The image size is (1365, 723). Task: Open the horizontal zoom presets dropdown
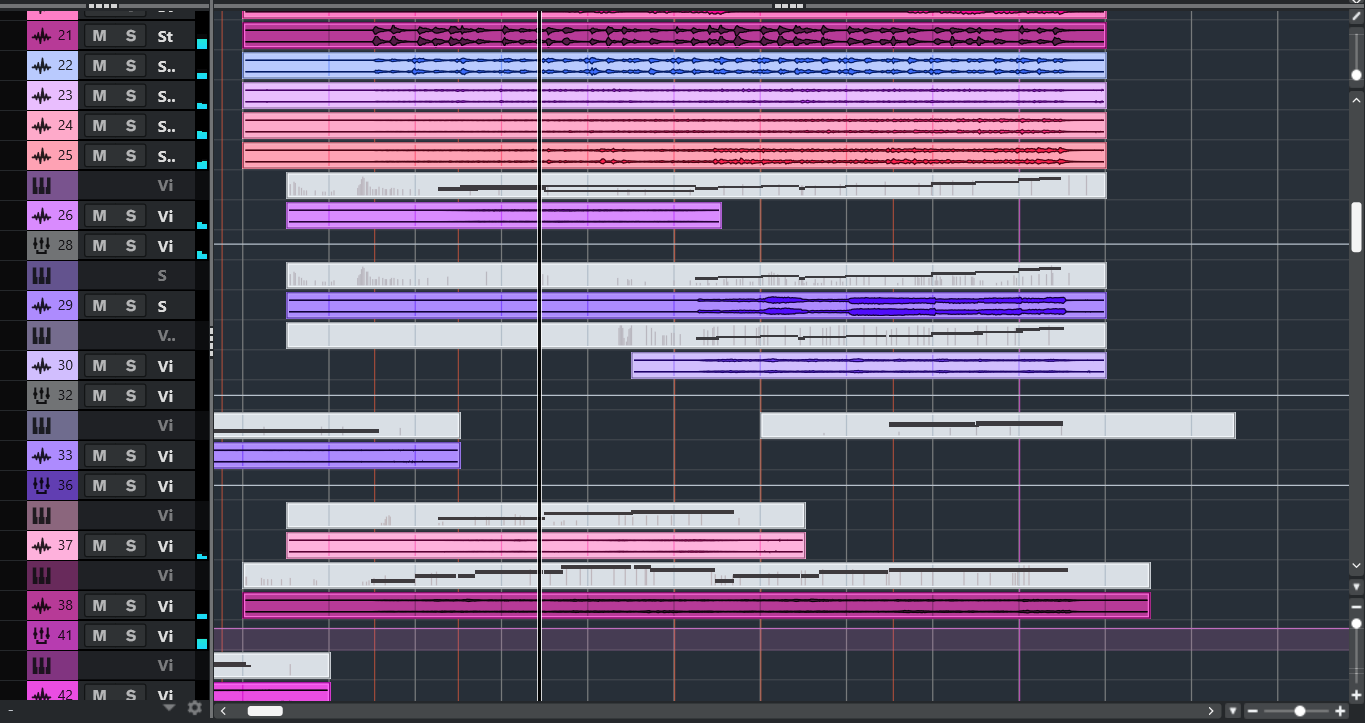(x=1233, y=711)
